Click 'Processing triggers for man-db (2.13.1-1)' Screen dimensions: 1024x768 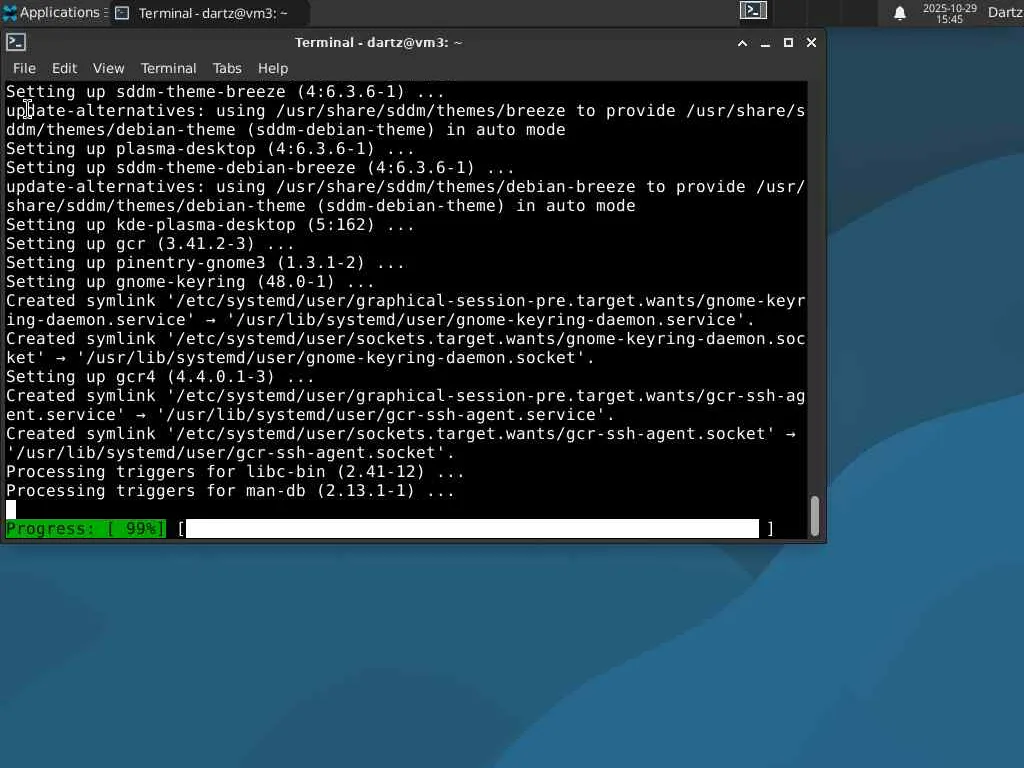point(230,490)
